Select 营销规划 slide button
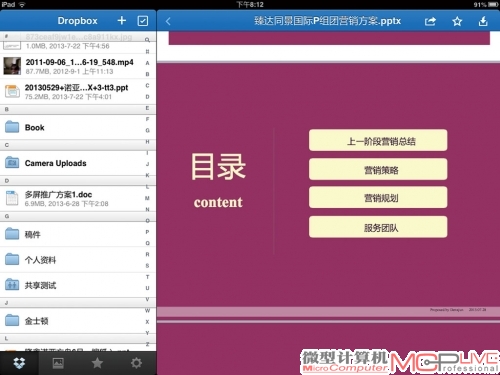This screenshot has height=375, width=500. pyautogui.click(x=378, y=198)
